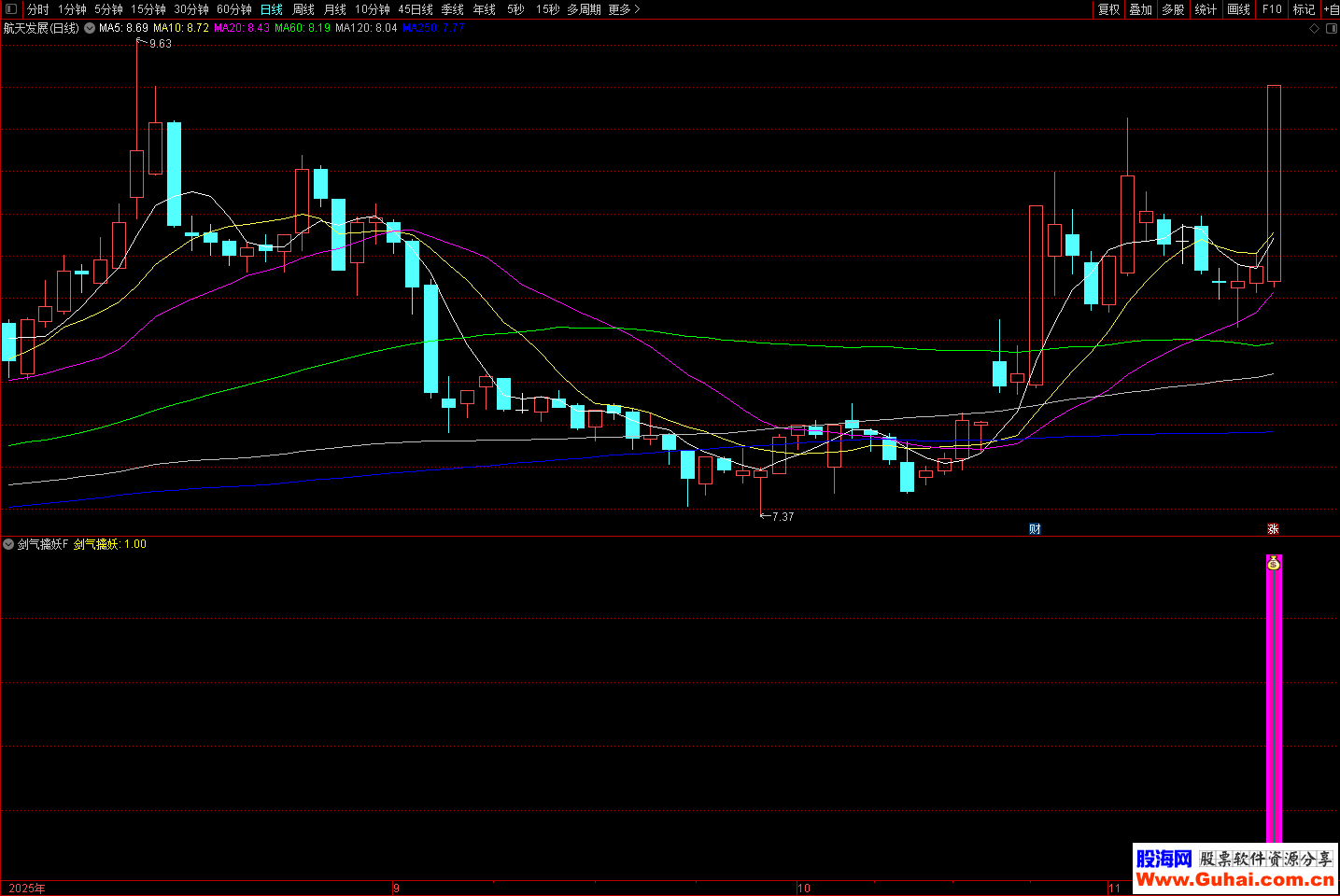The width and height of the screenshot is (1340, 896).
Task: Click the +自 add-to-watchlist button
Action: [1331, 9]
